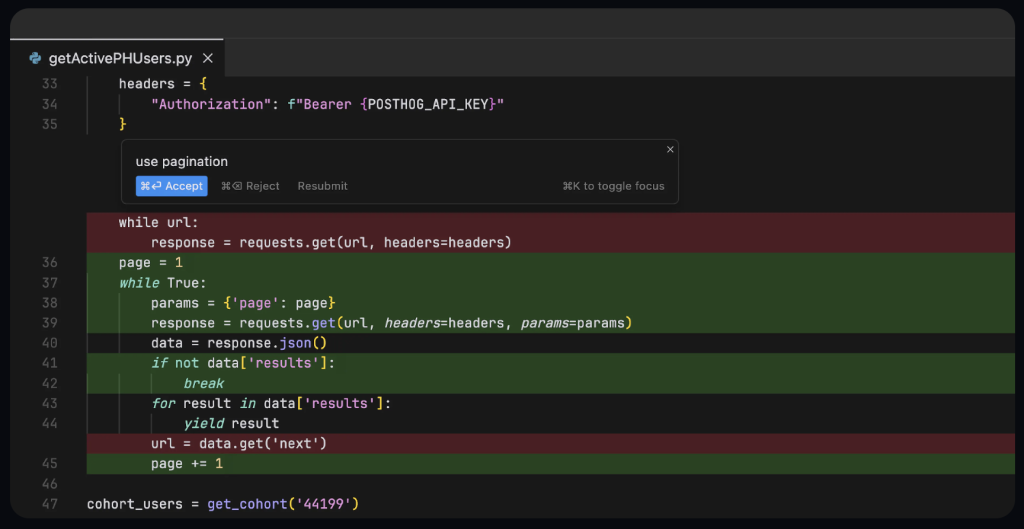Close the getActivePHUsers.py tab
The height and width of the screenshot is (529, 1024).
click(208, 59)
